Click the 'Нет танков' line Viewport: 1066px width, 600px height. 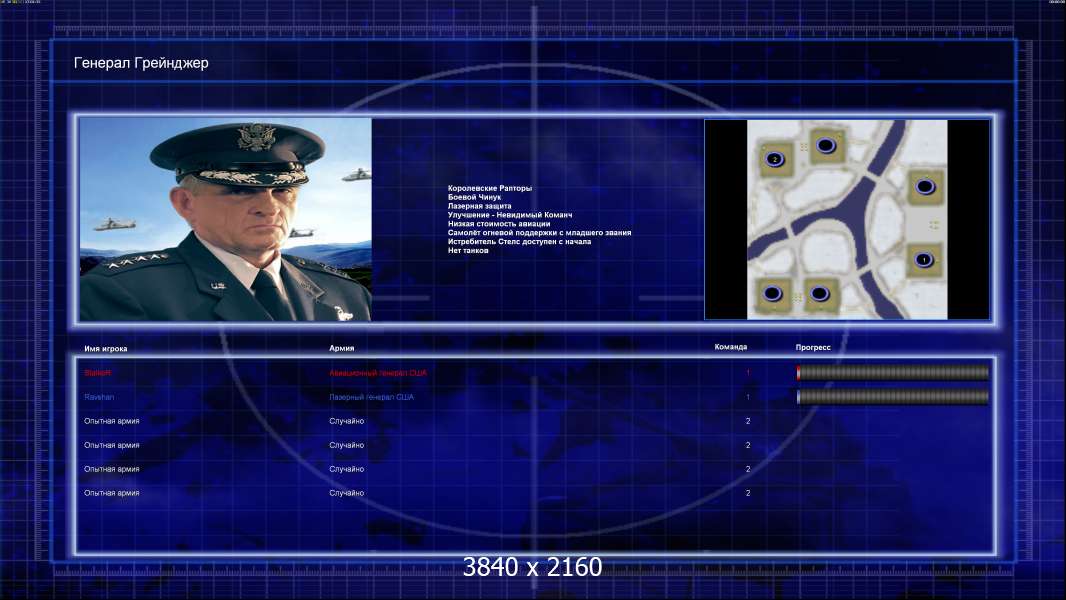click(x=468, y=250)
